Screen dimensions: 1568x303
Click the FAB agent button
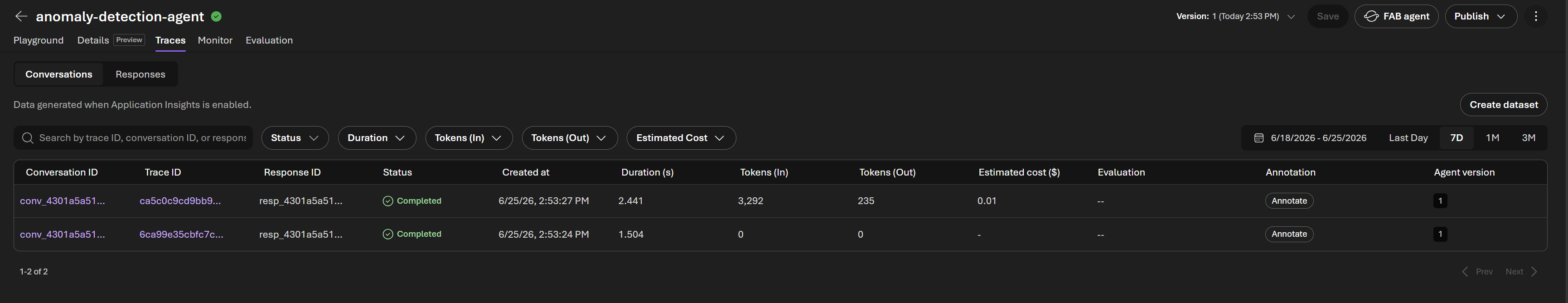coord(1396,16)
